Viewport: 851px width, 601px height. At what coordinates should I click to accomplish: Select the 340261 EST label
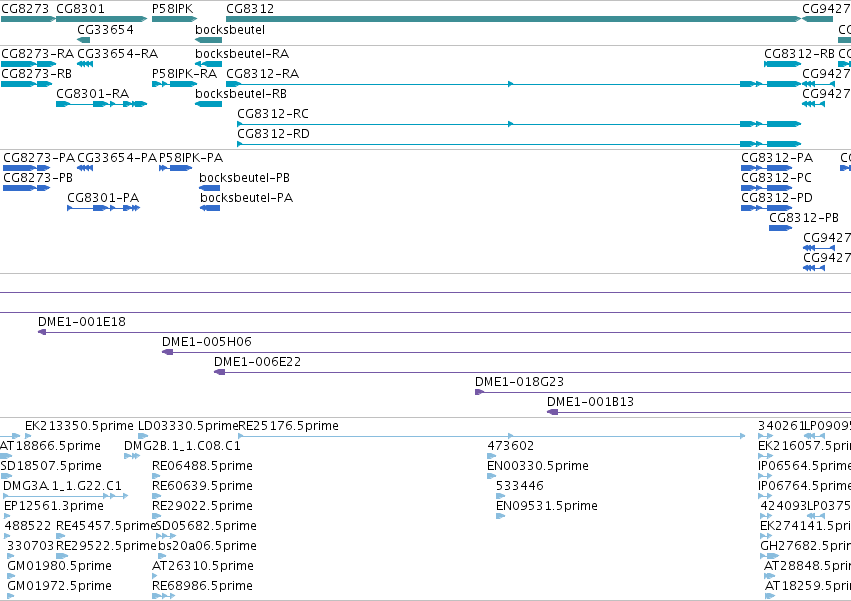coord(782,426)
